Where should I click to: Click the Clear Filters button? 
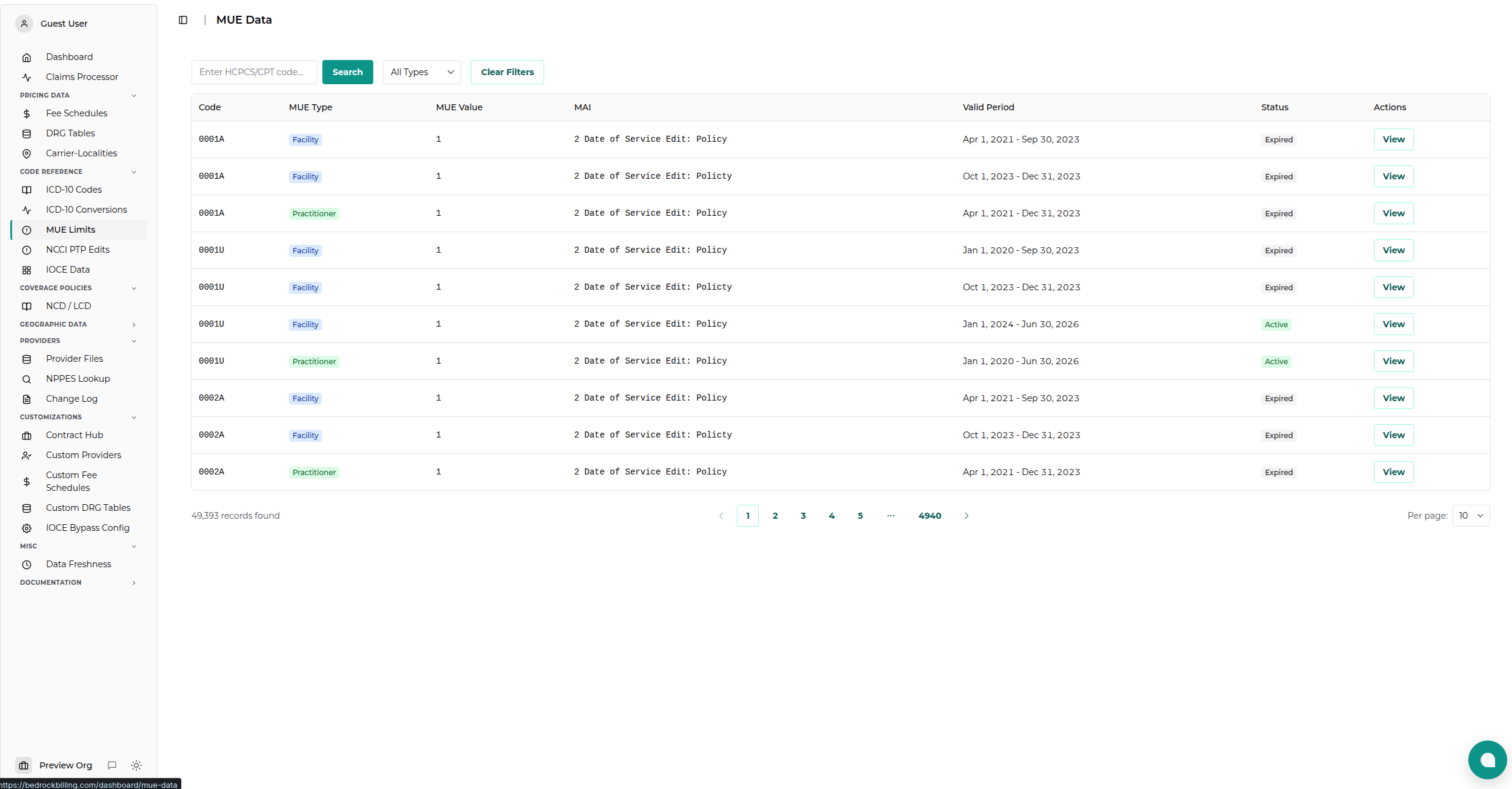[x=507, y=72]
